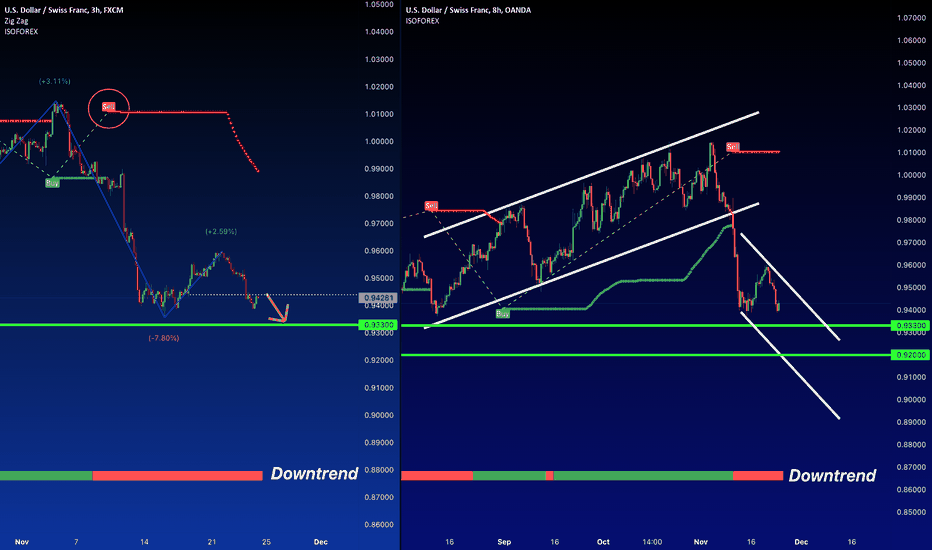Select the 3h FXCM chart title

point(64,10)
